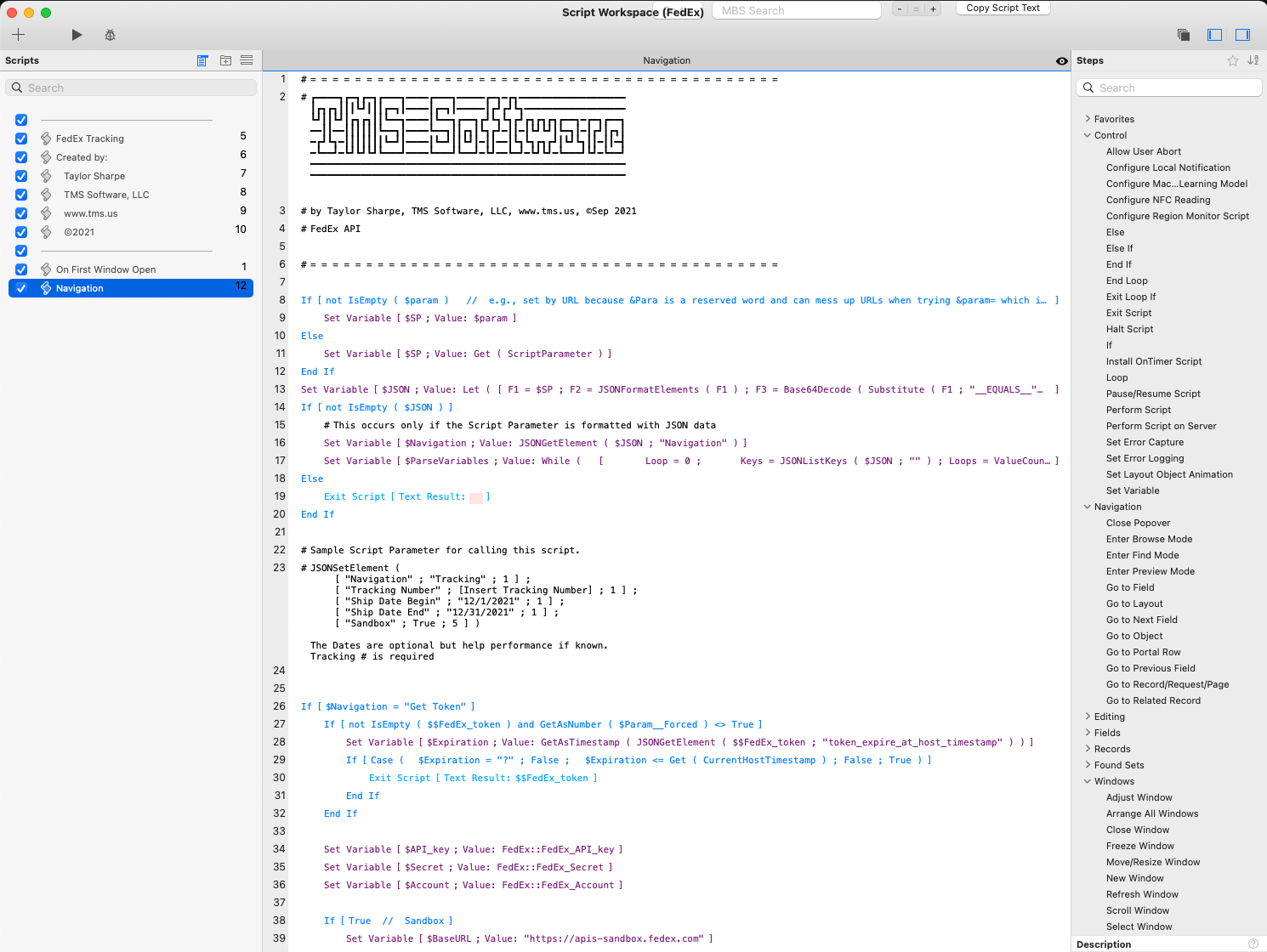Select the Go to Related Record step
Image resolution: width=1267 pixels, height=952 pixels.
click(1153, 700)
